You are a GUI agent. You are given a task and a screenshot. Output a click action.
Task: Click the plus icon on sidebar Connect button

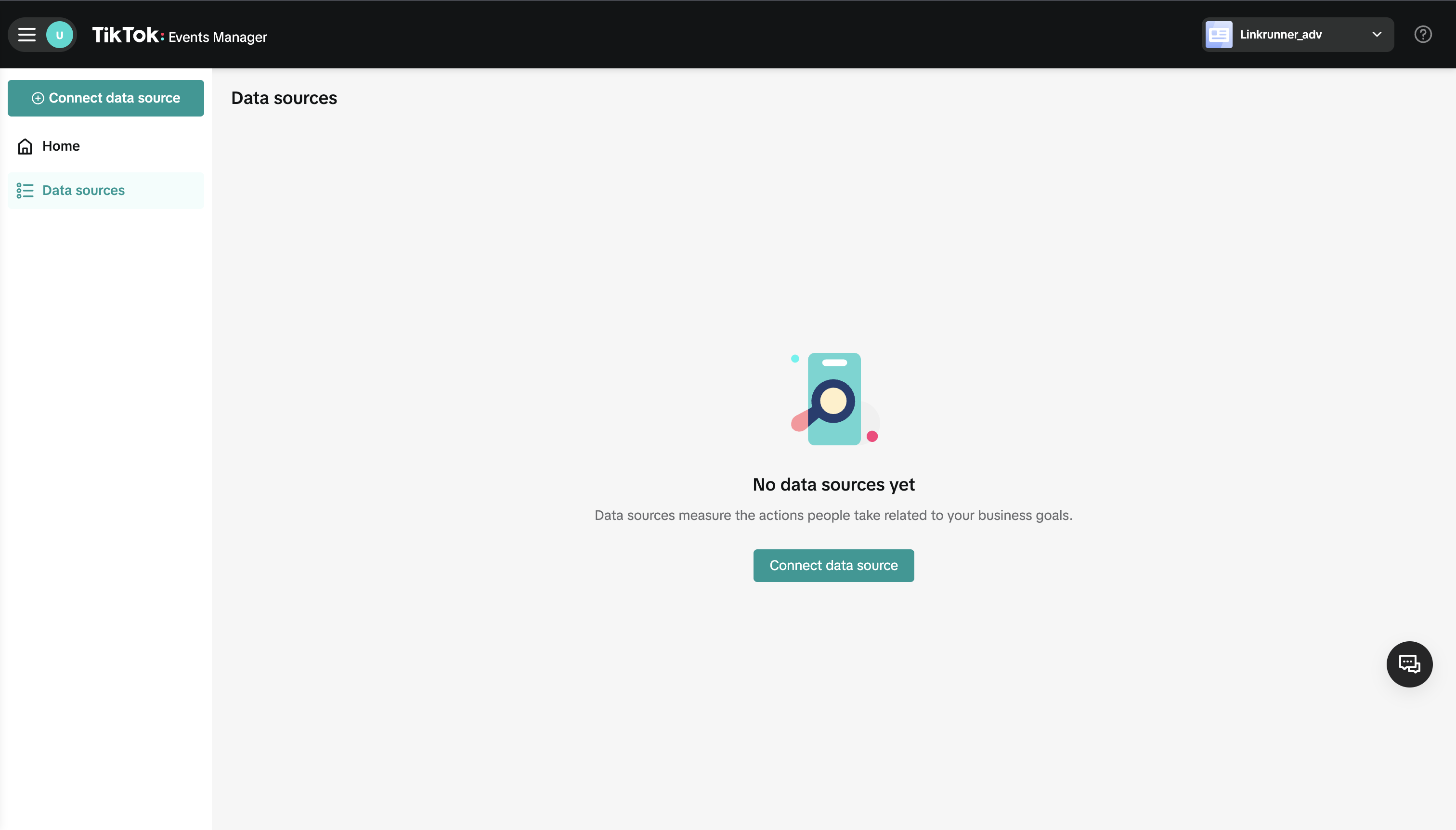pos(38,99)
